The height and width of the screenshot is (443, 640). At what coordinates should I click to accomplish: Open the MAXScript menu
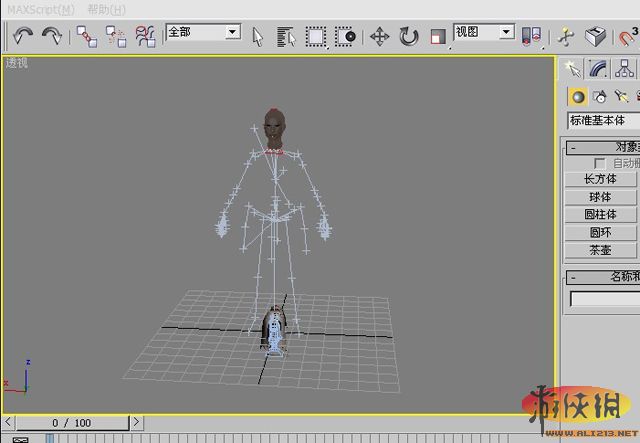[x=40, y=9]
